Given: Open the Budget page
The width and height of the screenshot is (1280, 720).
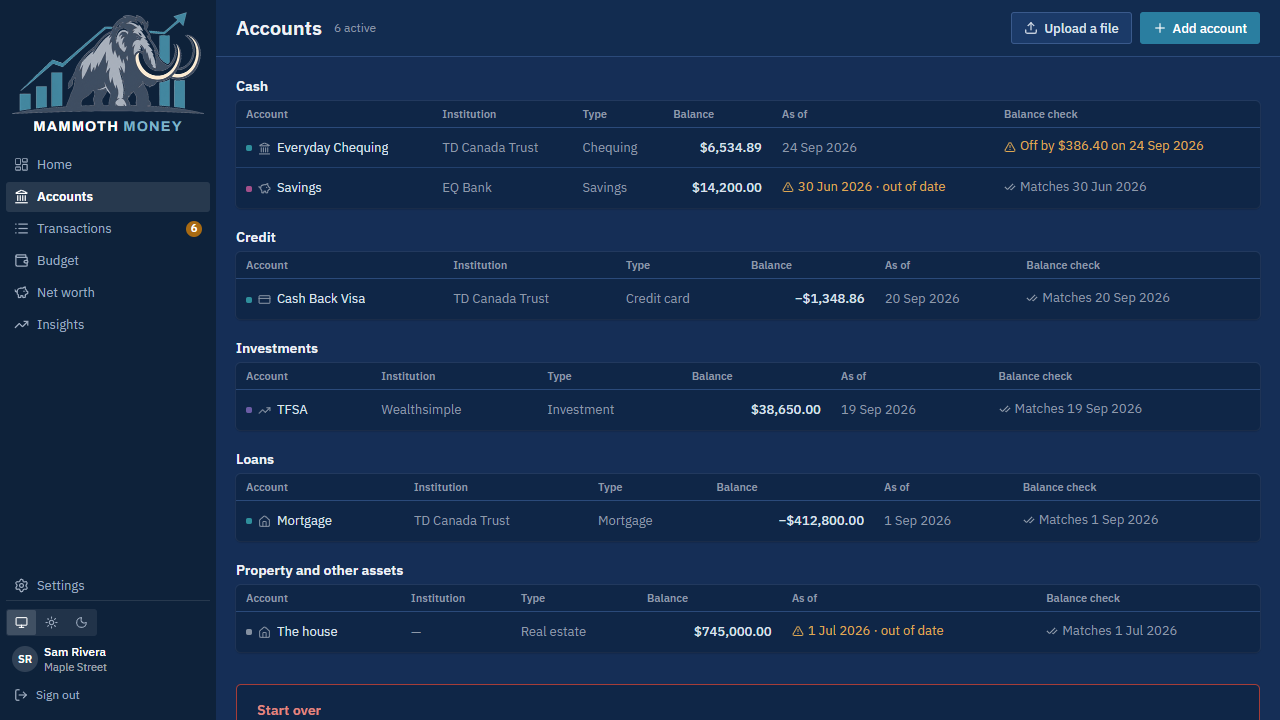Looking at the screenshot, I should click(108, 261).
